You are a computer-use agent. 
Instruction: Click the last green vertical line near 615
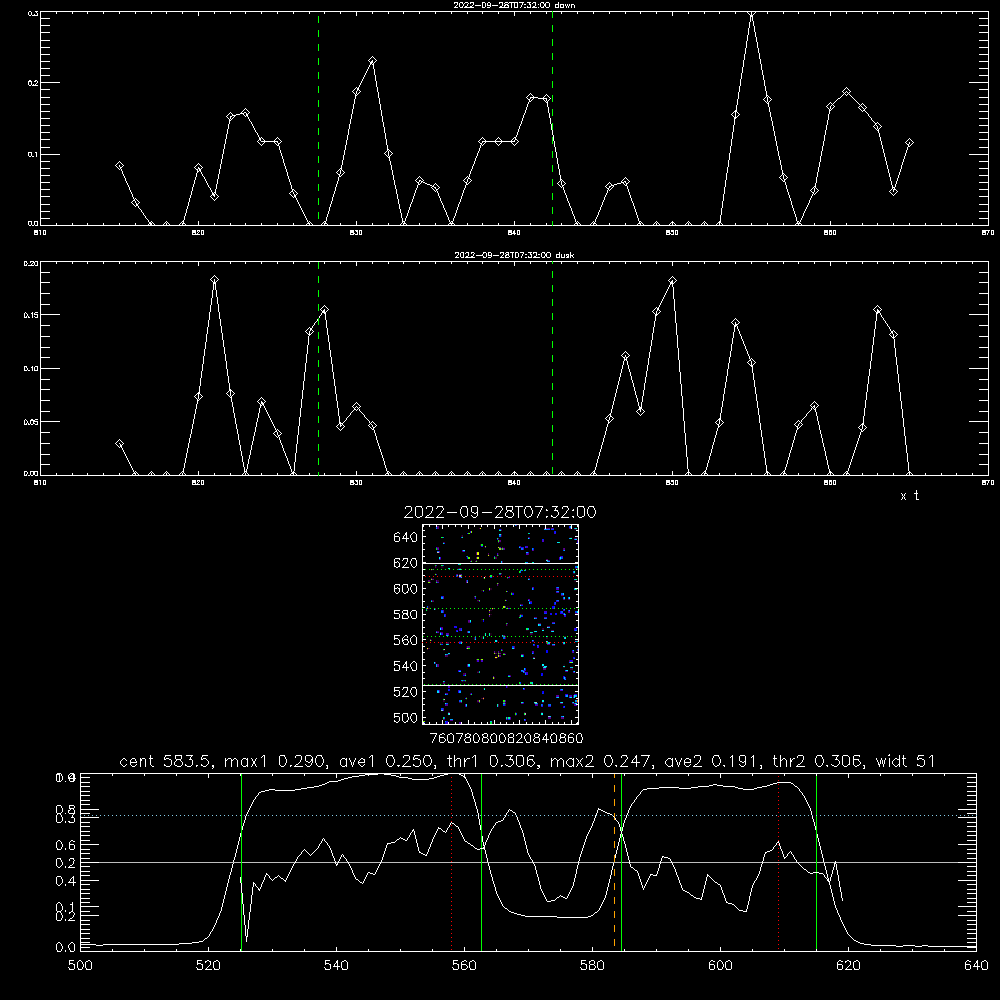point(816,861)
